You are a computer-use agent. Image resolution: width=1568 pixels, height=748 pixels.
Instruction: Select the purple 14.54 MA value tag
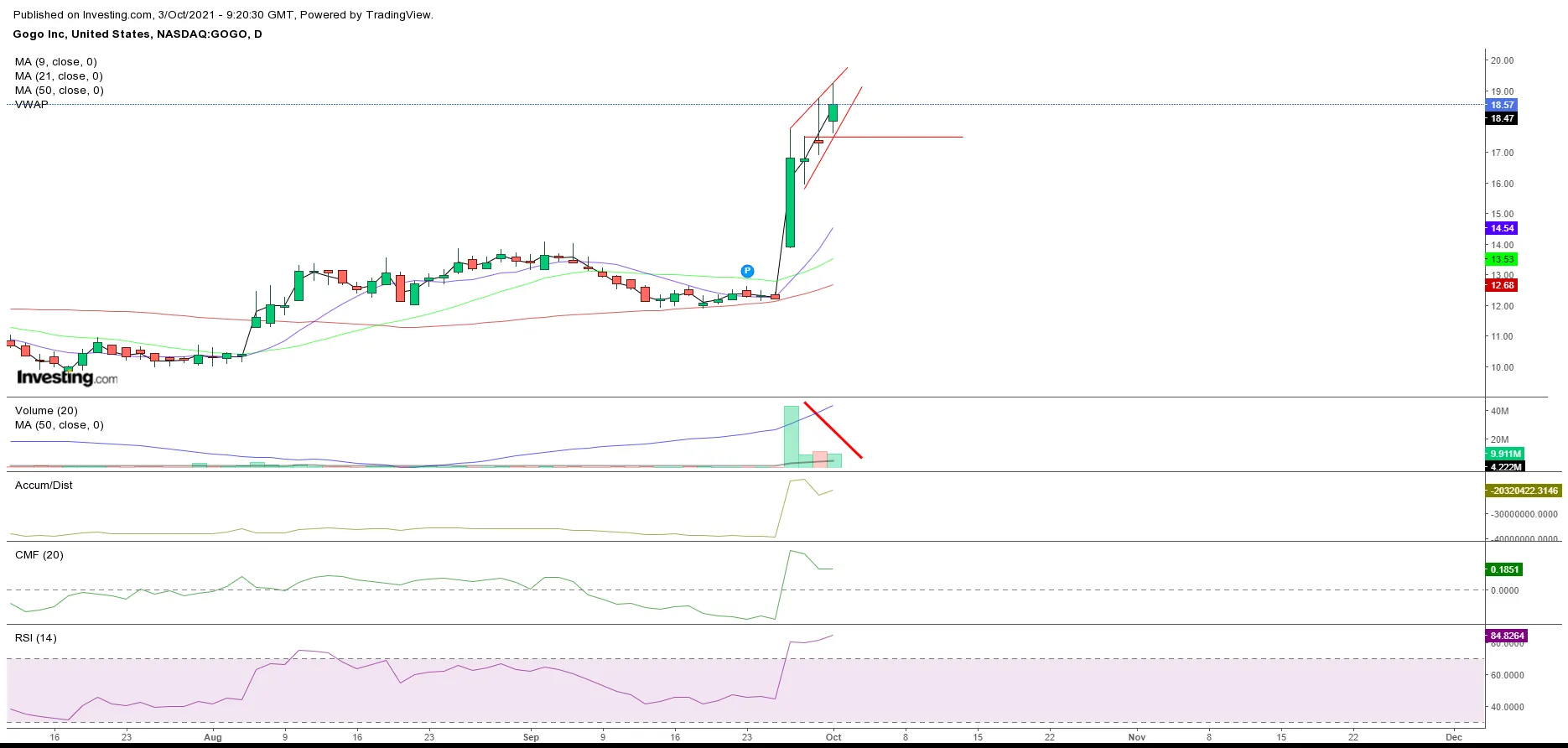pos(1502,228)
